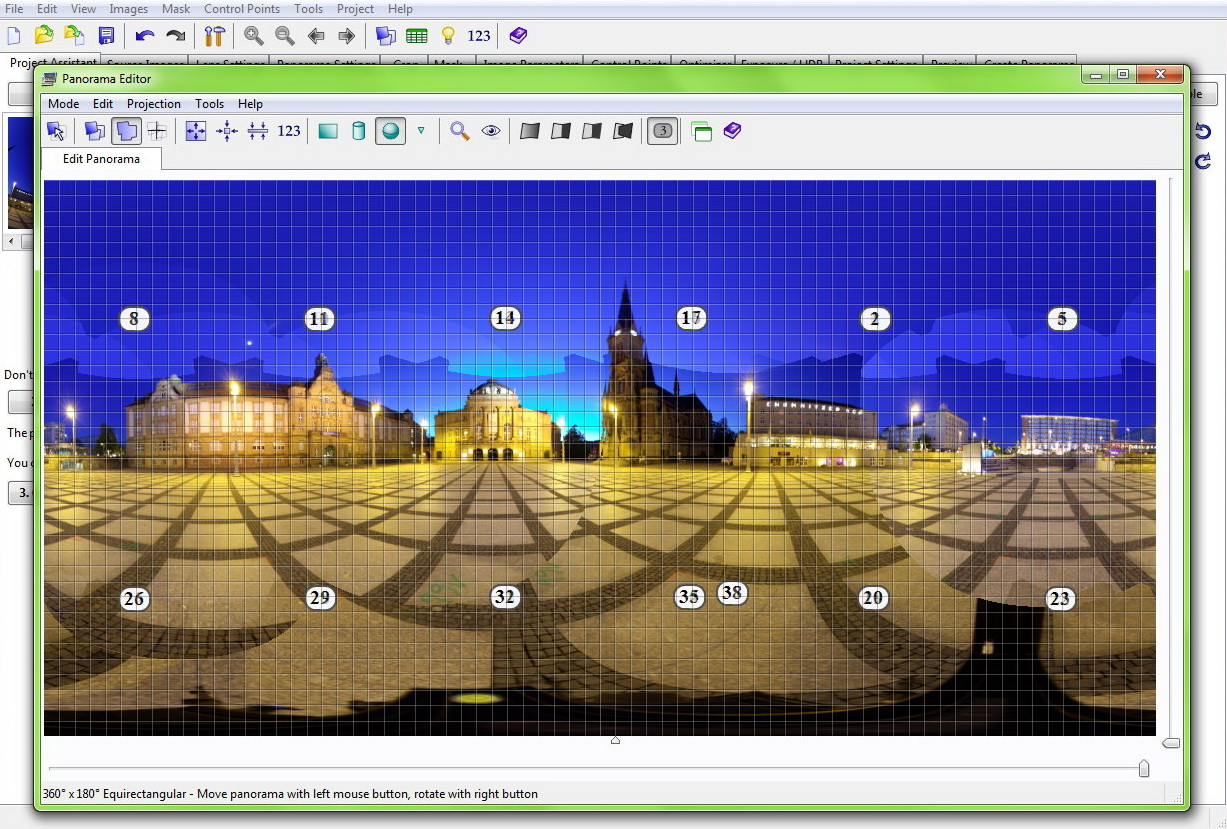Go to previous item with left arrow
The width and height of the screenshot is (1227, 829).
(x=316, y=36)
